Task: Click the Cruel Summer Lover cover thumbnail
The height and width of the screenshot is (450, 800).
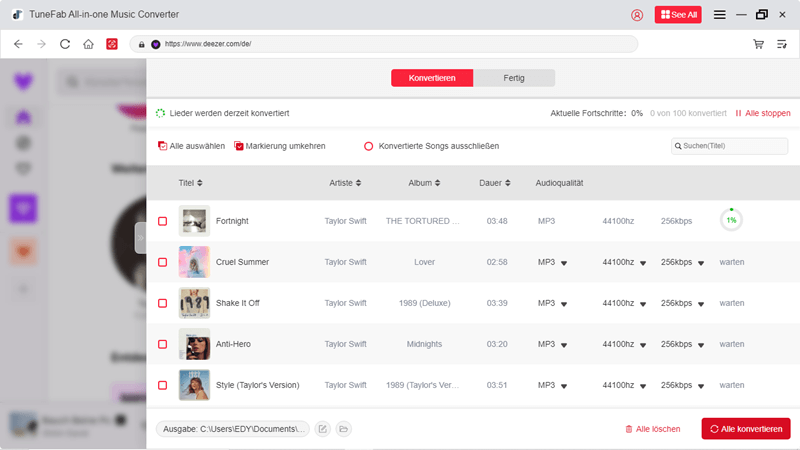Action: 194,262
